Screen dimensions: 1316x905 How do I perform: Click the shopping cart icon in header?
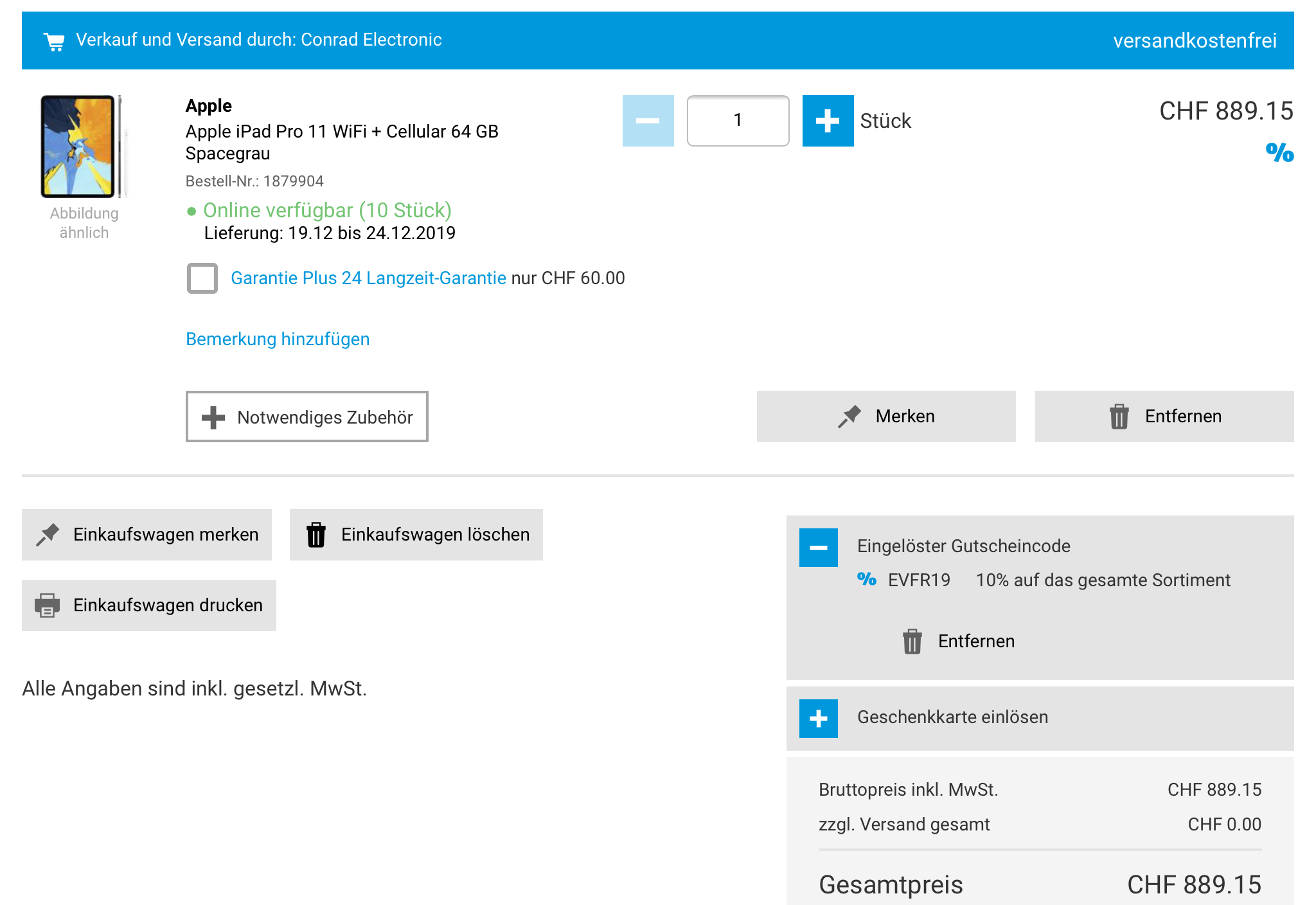[55, 42]
